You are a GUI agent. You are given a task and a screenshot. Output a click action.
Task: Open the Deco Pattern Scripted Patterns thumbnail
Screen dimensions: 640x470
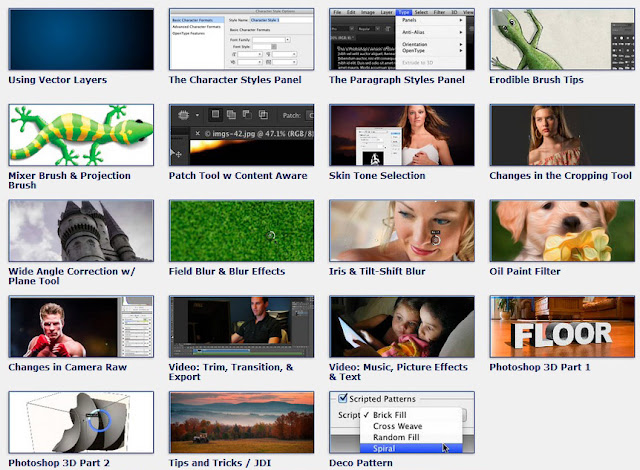(402, 422)
